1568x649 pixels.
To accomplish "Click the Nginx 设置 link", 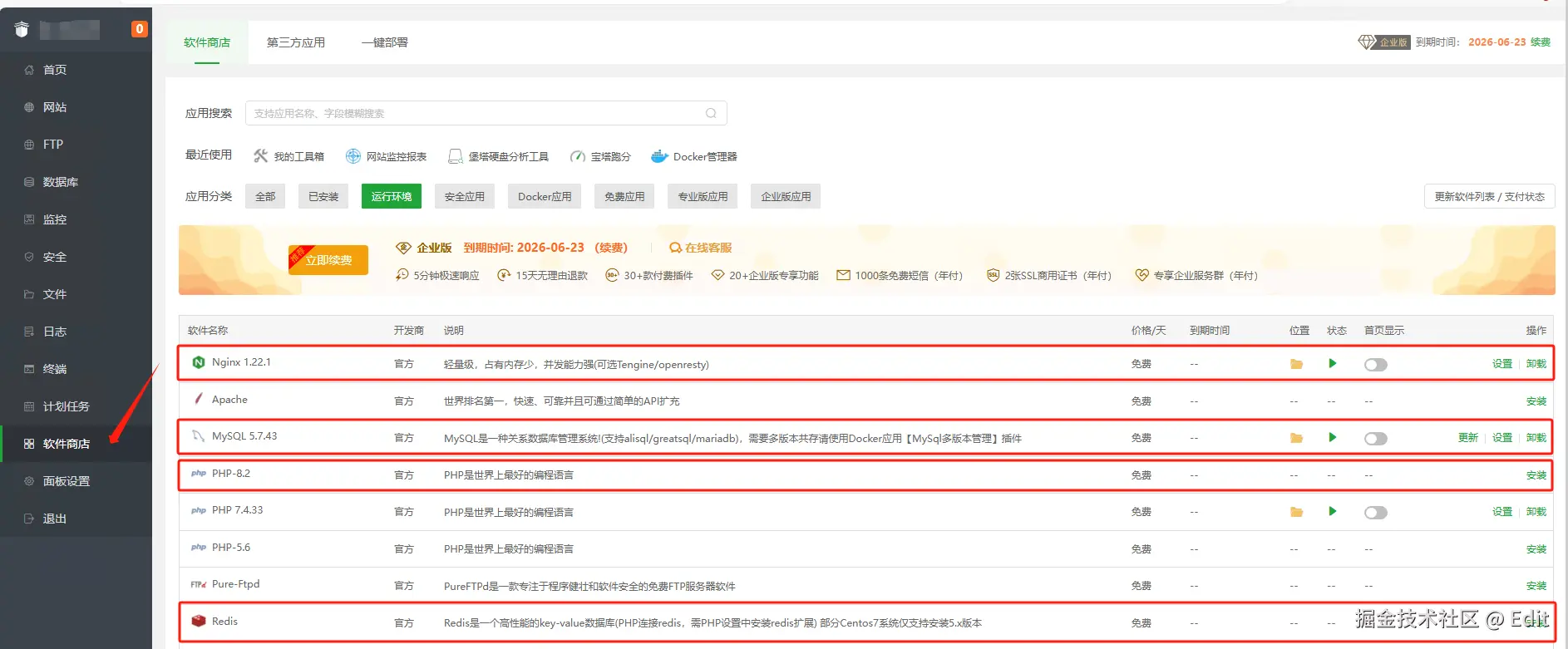I will 1502,364.
